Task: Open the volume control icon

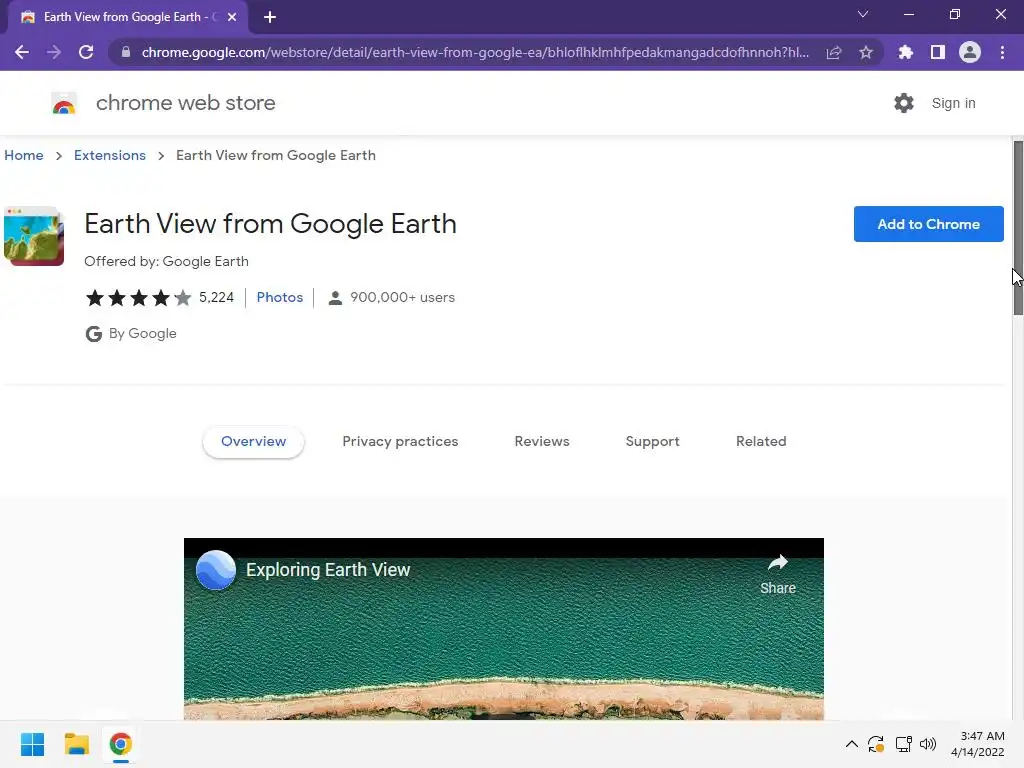Action: (928, 744)
